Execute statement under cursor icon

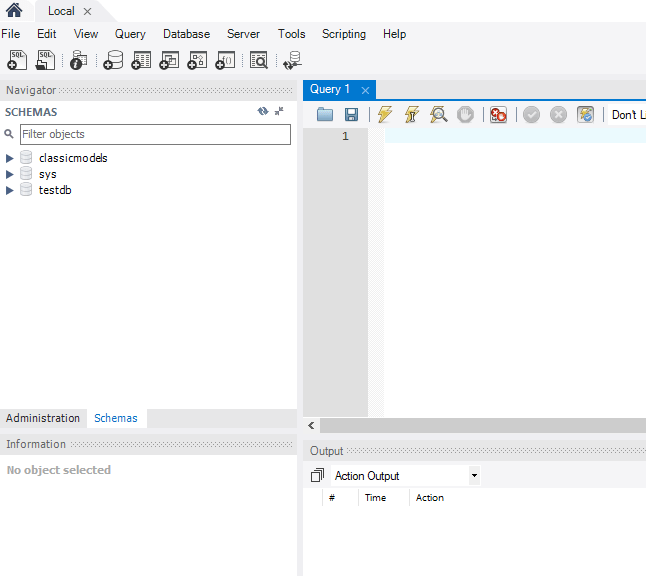click(x=412, y=115)
